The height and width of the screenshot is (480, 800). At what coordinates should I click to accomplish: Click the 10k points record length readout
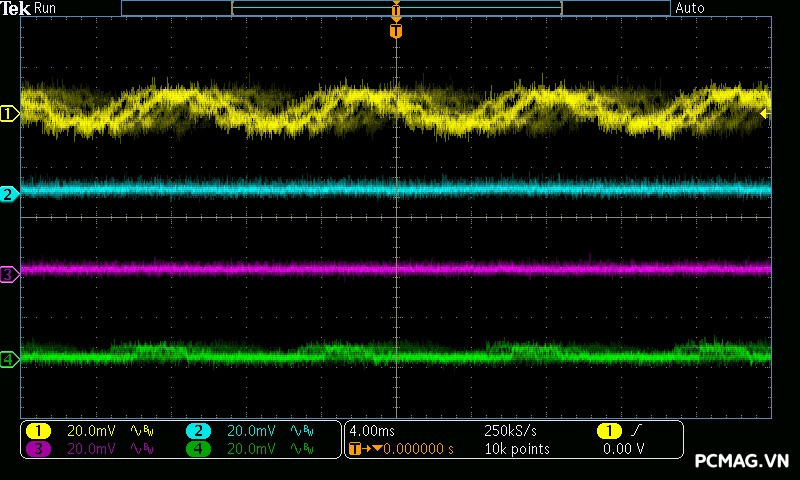516,449
